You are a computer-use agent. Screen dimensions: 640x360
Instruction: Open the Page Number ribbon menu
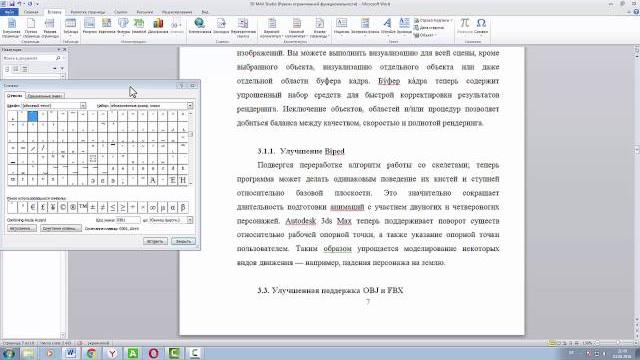pos(319,28)
